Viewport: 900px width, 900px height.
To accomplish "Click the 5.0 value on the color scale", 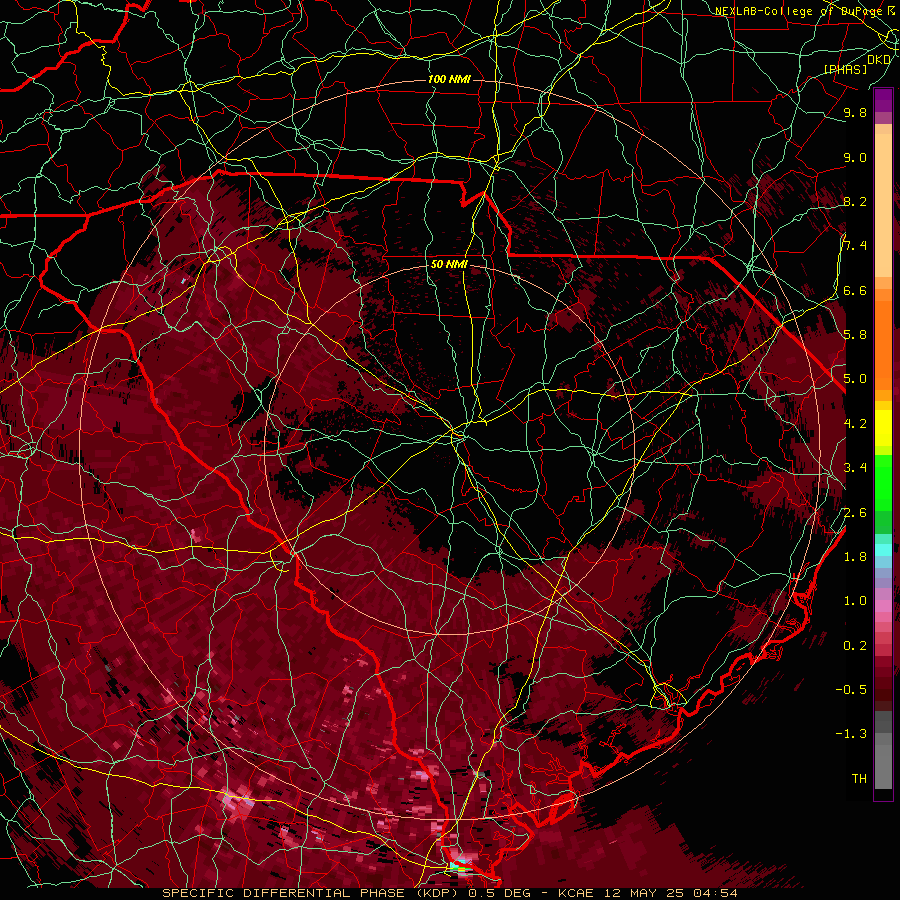I will point(855,379).
